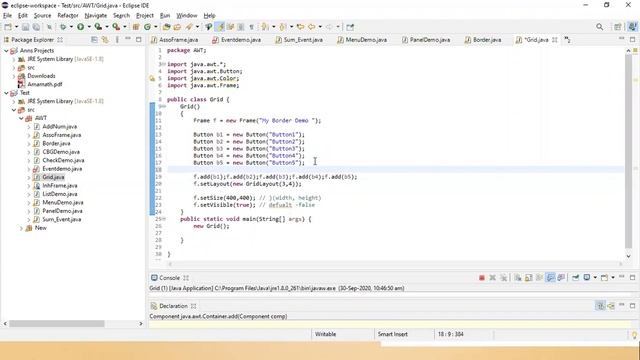Expand the New package node
The width and height of the screenshot is (640, 360).
(x=21, y=228)
